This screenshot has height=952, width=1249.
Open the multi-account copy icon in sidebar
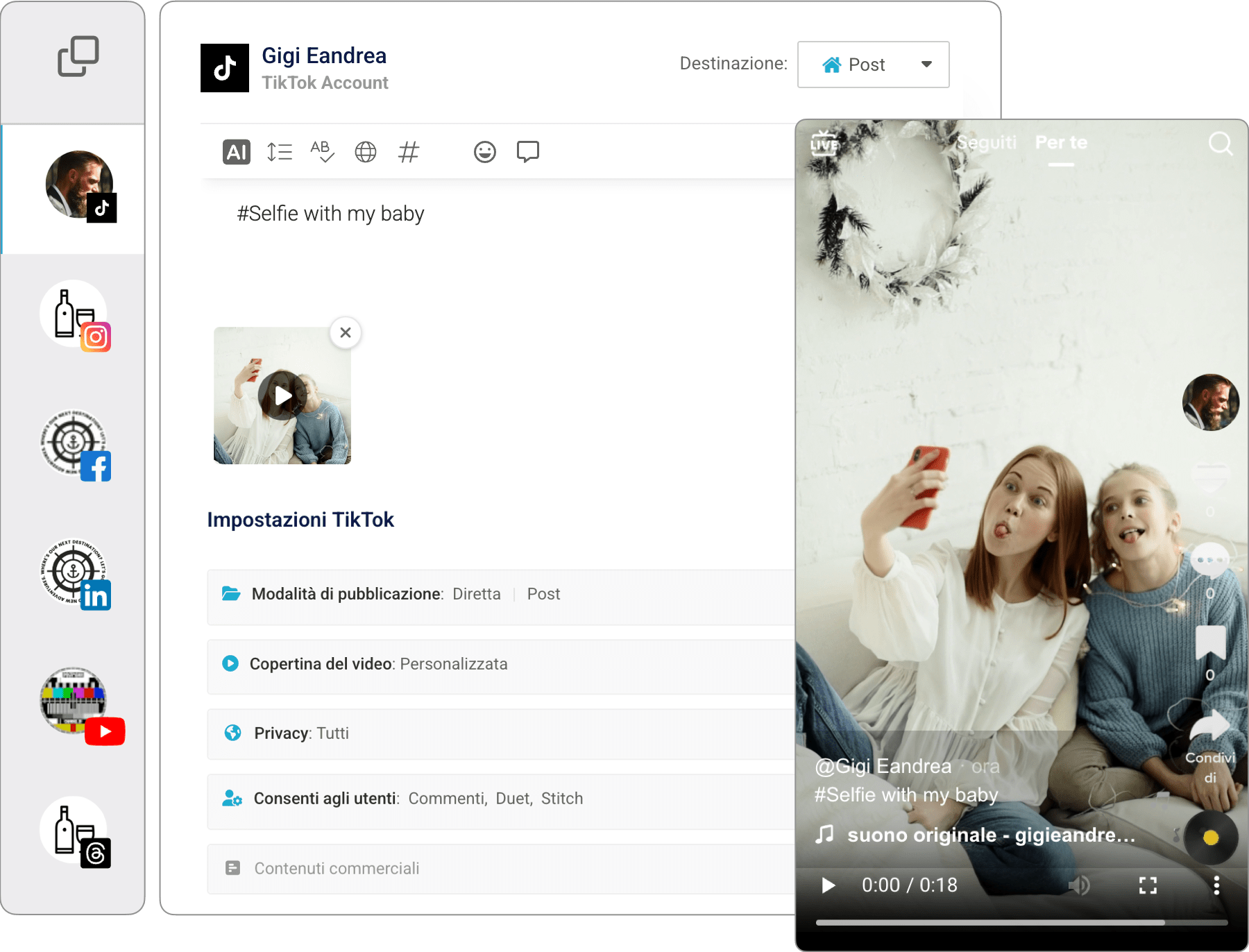click(78, 56)
